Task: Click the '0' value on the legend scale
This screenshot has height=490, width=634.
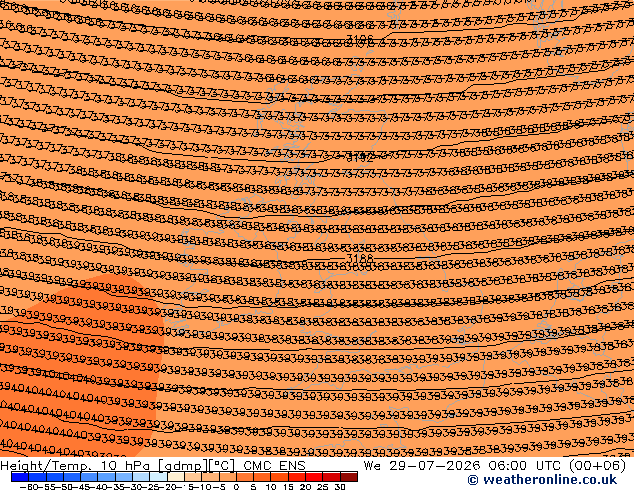Action: click(236, 487)
